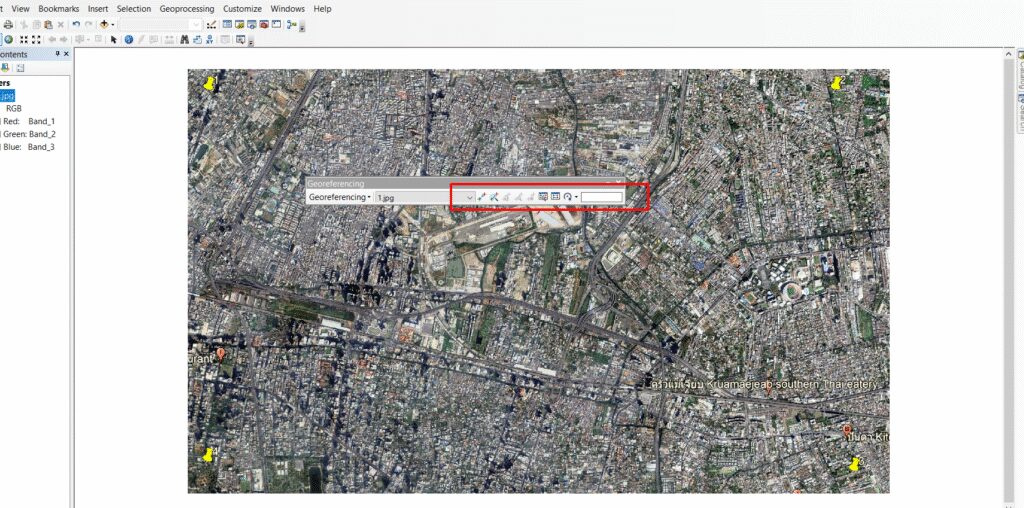Viewport: 1024px width, 508px height.
Task: Click the Create Viewer Window icon
Action: pyautogui.click(x=240, y=39)
